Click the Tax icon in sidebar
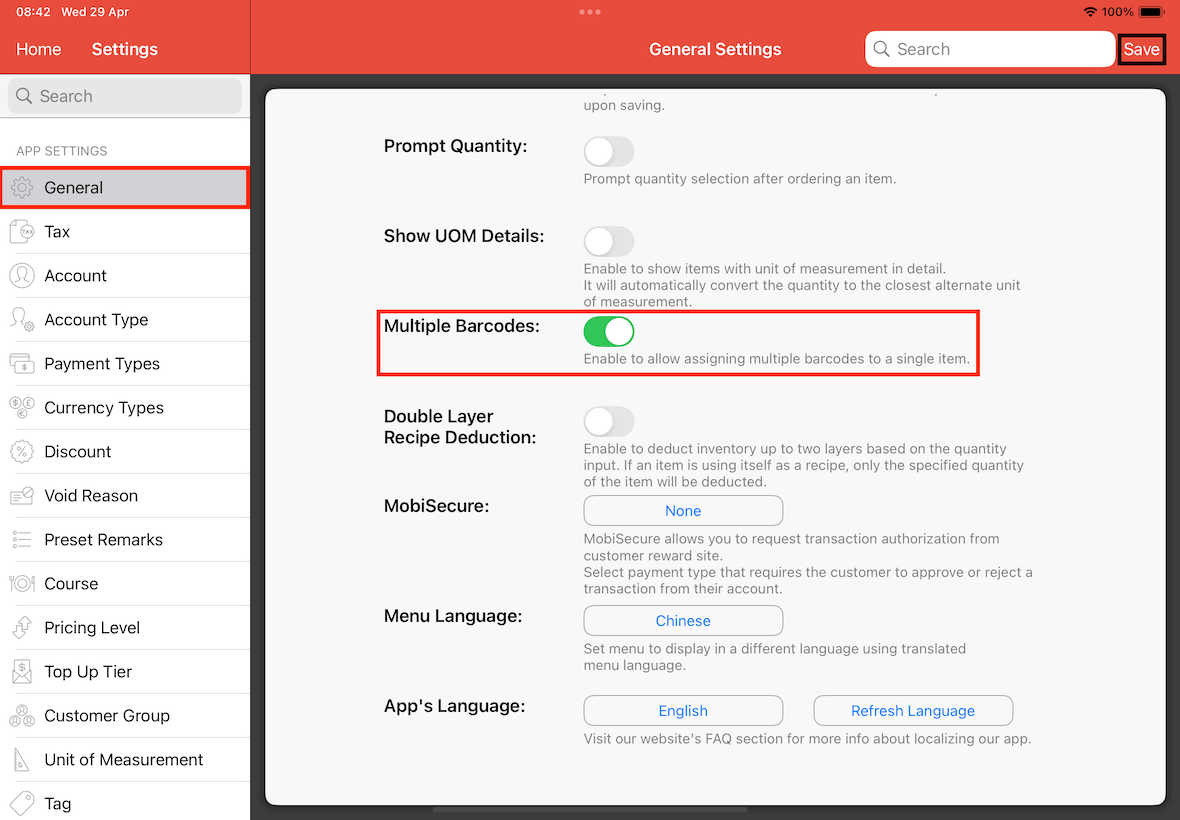Screen dimensions: 1180x820 click(x=22, y=232)
